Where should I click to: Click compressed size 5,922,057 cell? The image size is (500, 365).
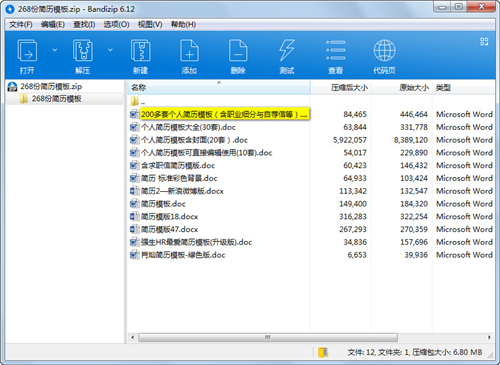point(350,140)
